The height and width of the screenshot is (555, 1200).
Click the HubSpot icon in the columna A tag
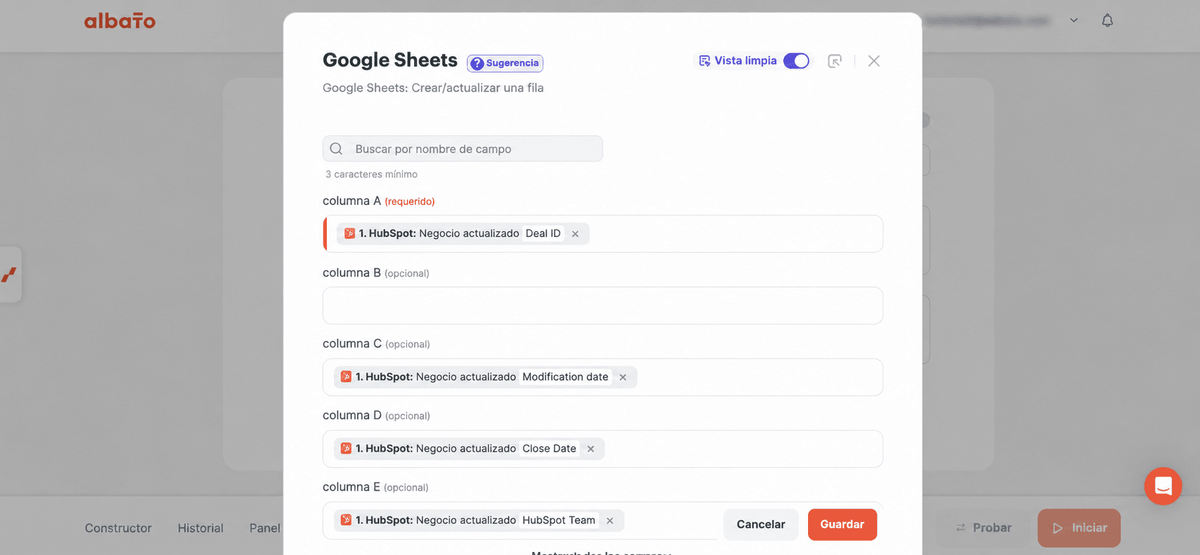350,234
